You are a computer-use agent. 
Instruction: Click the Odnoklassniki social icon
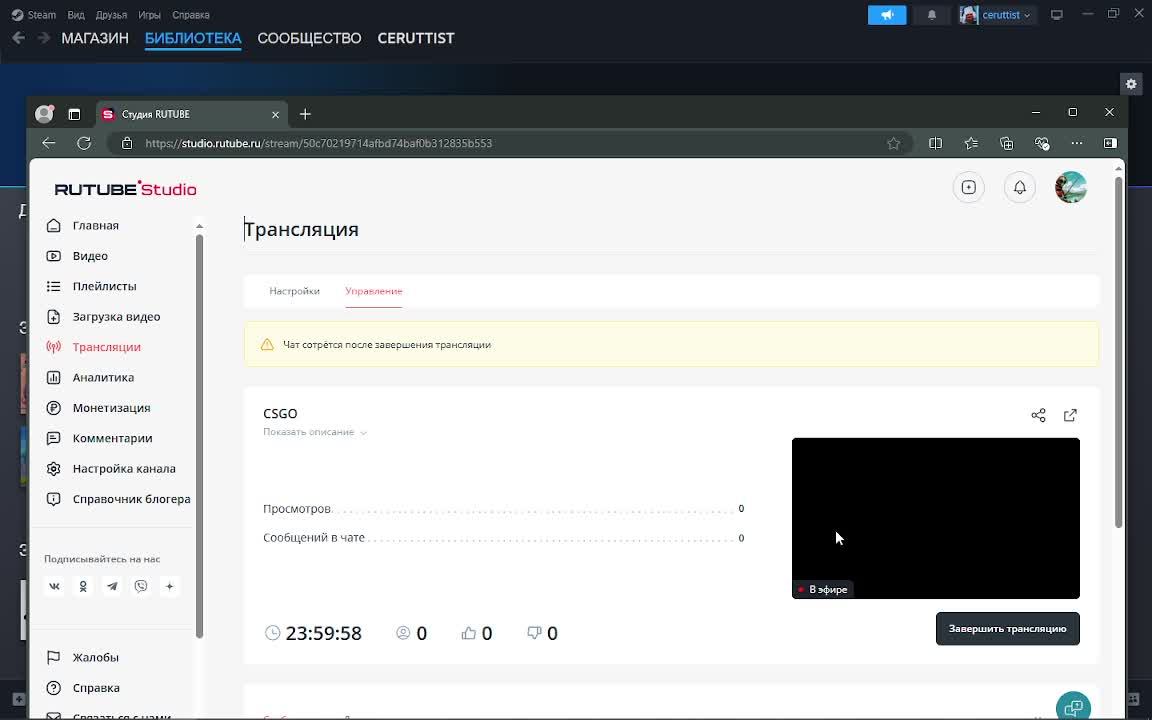pos(83,586)
